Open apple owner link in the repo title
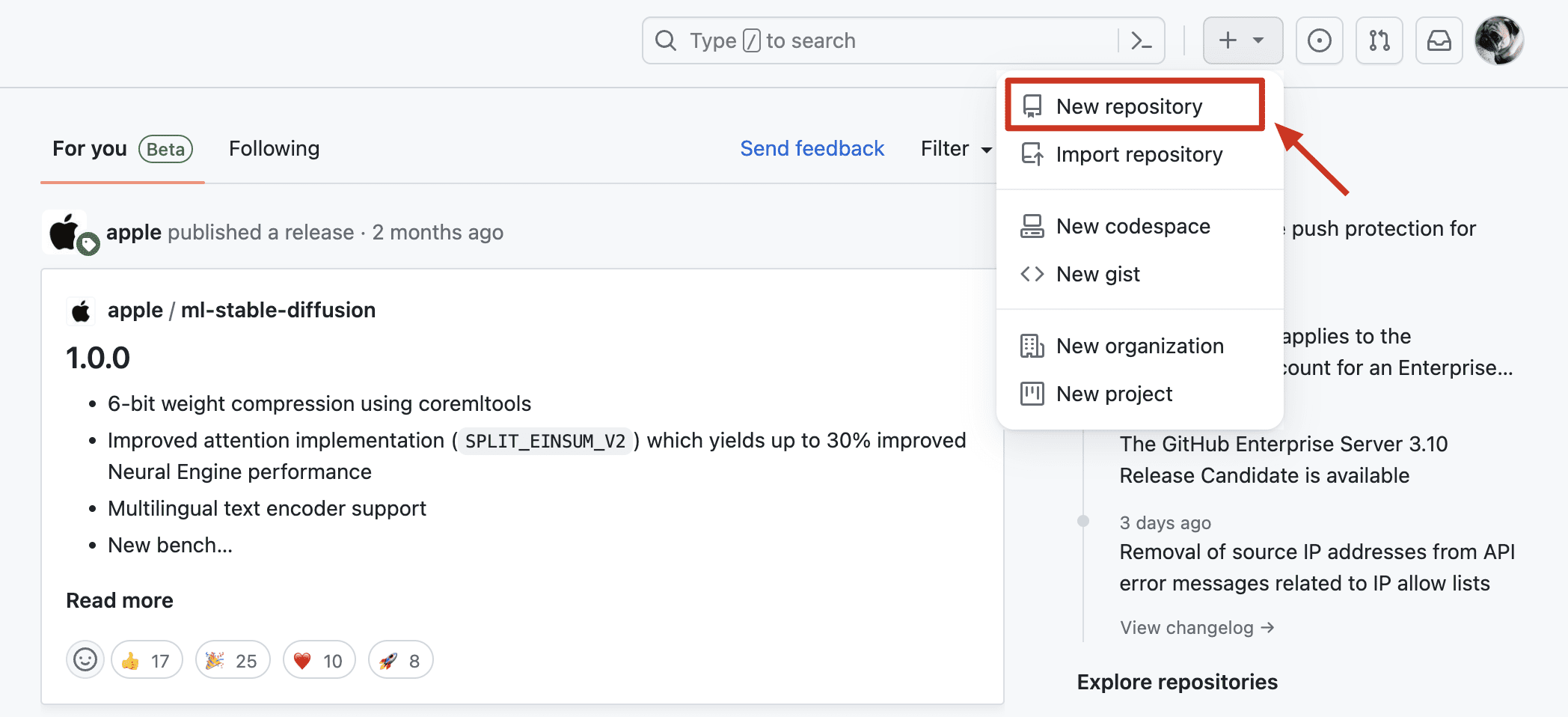1568x717 pixels. (135, 311)
